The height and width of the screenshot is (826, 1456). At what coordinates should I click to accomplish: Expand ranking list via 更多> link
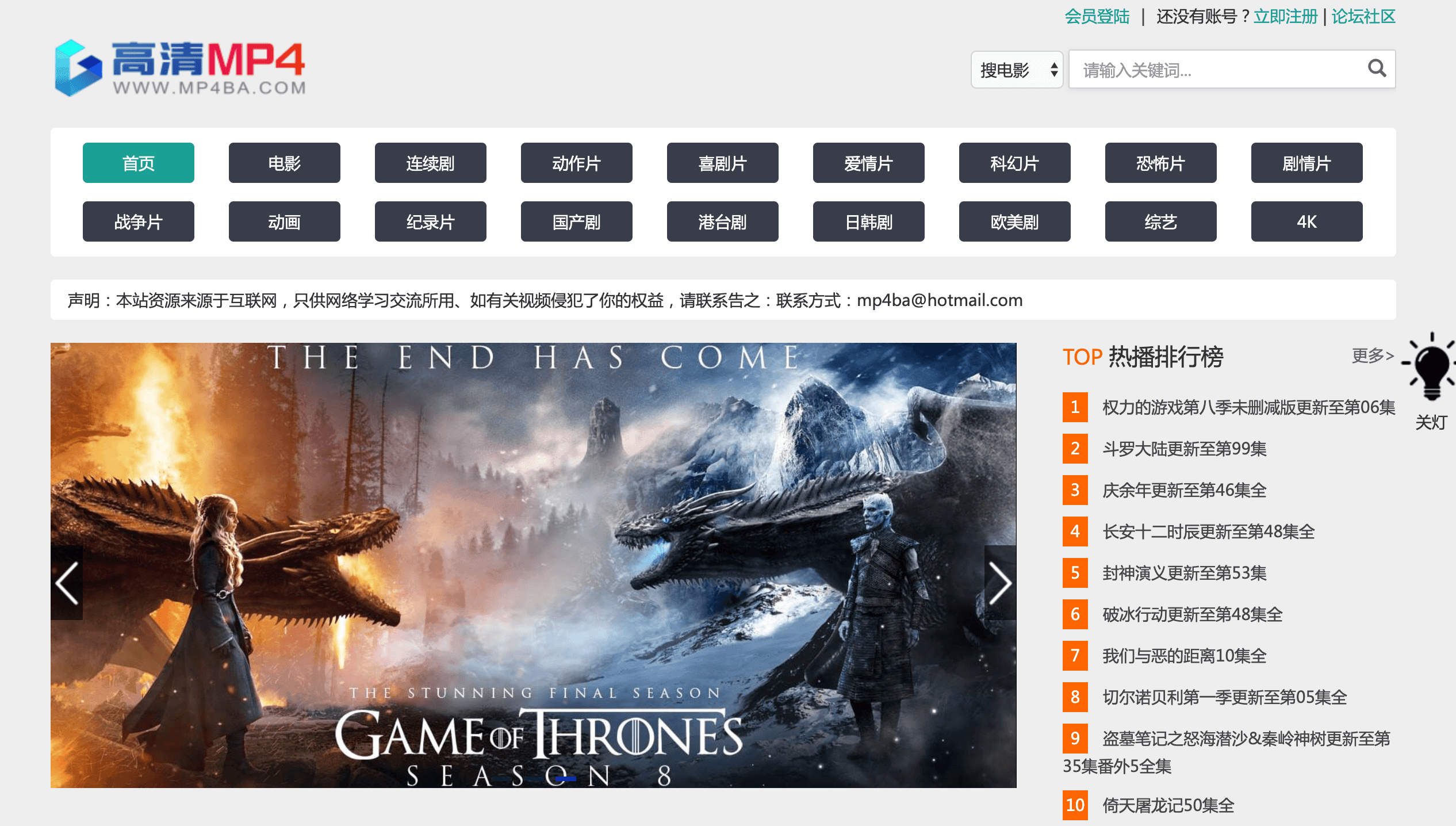tap(1372, 356)
